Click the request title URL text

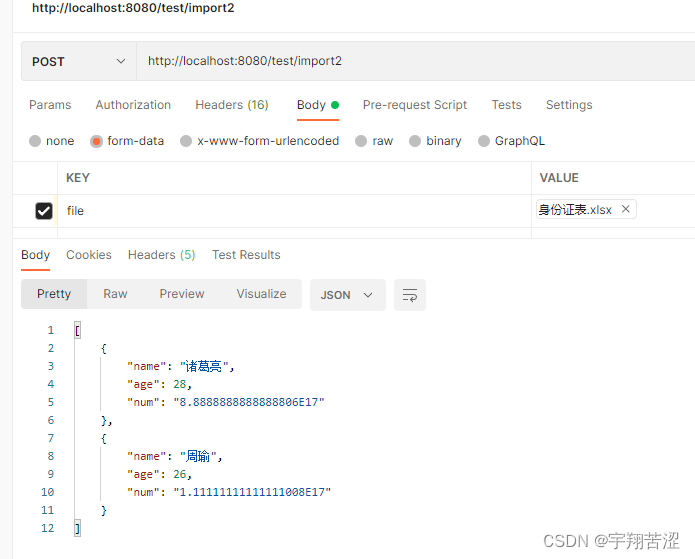(133, 8)
